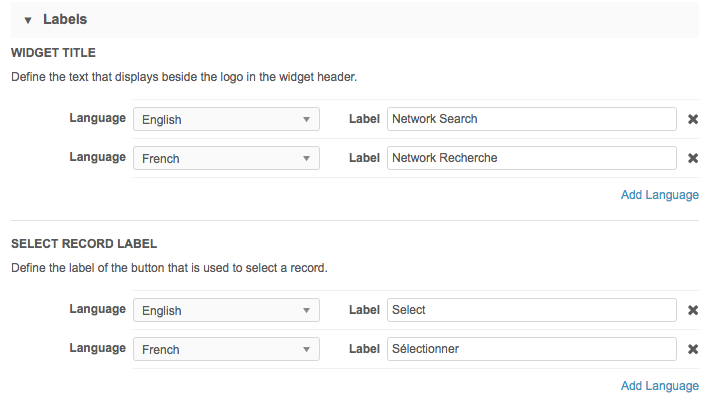
Task: Open French language dropdown under Widget Title
Action: coord(226,158)
